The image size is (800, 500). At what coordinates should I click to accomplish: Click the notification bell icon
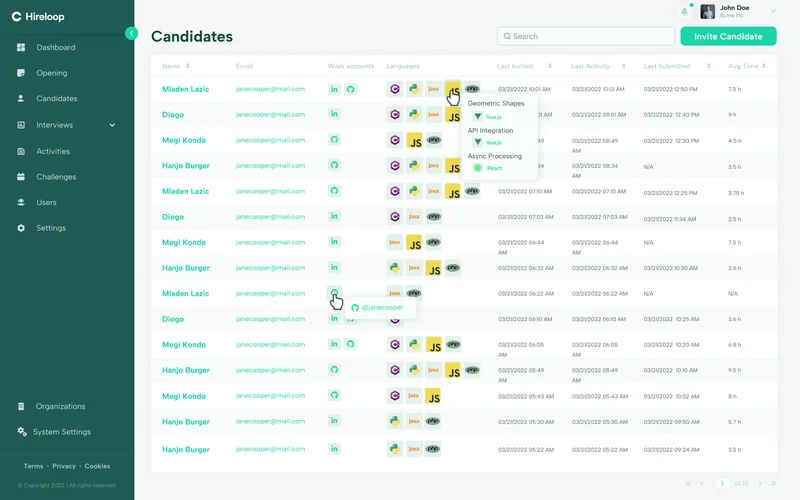pyautogui.click(x=684, y=11)
